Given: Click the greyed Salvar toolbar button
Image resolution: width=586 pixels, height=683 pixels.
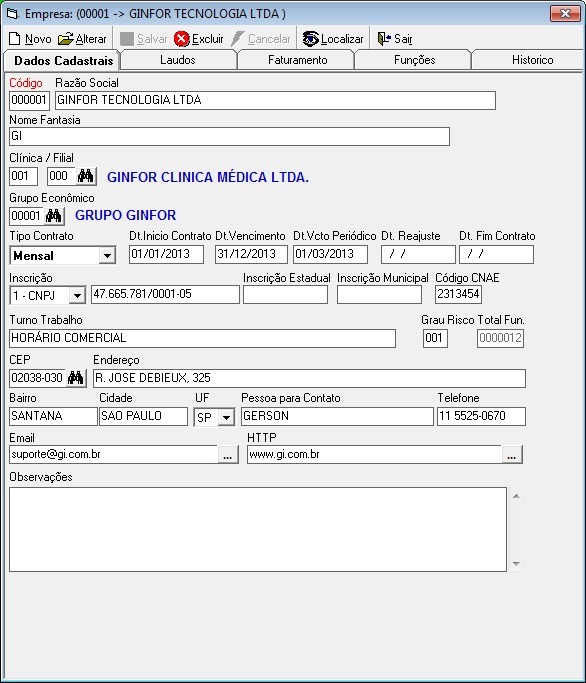Looking at the screenshot, I should pos(143,39).
